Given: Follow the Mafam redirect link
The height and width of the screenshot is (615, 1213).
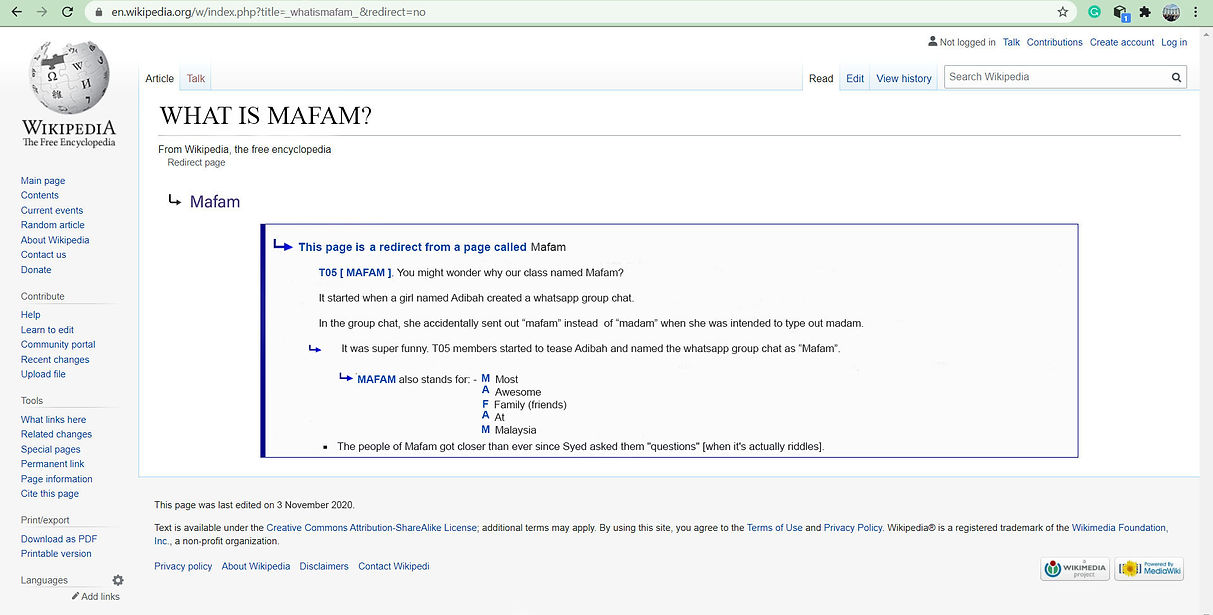Looking at the screenshot, I should click(215, 202).
